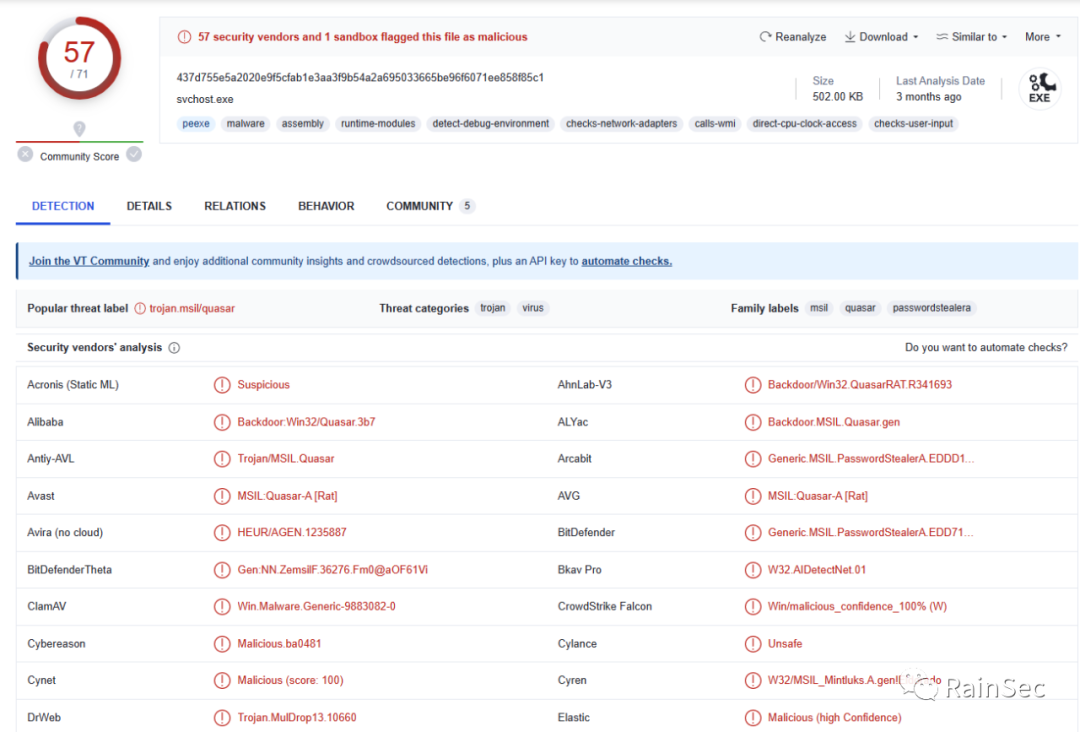Open the RELATIONS tab
The height and width of the screenshot is (732, 1080).
click(x=235, y=206)
